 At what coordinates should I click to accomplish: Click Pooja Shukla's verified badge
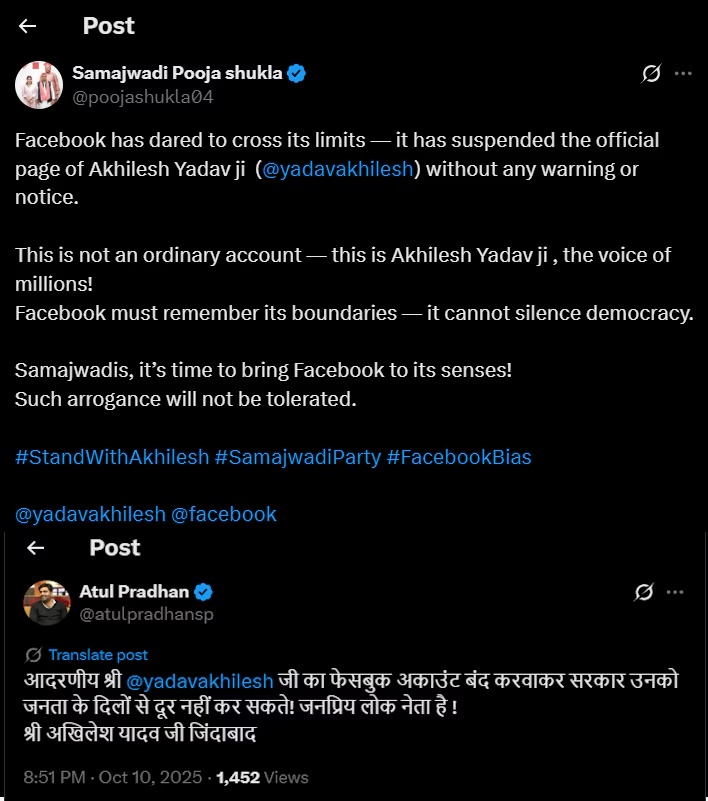(x=297, y=73)
